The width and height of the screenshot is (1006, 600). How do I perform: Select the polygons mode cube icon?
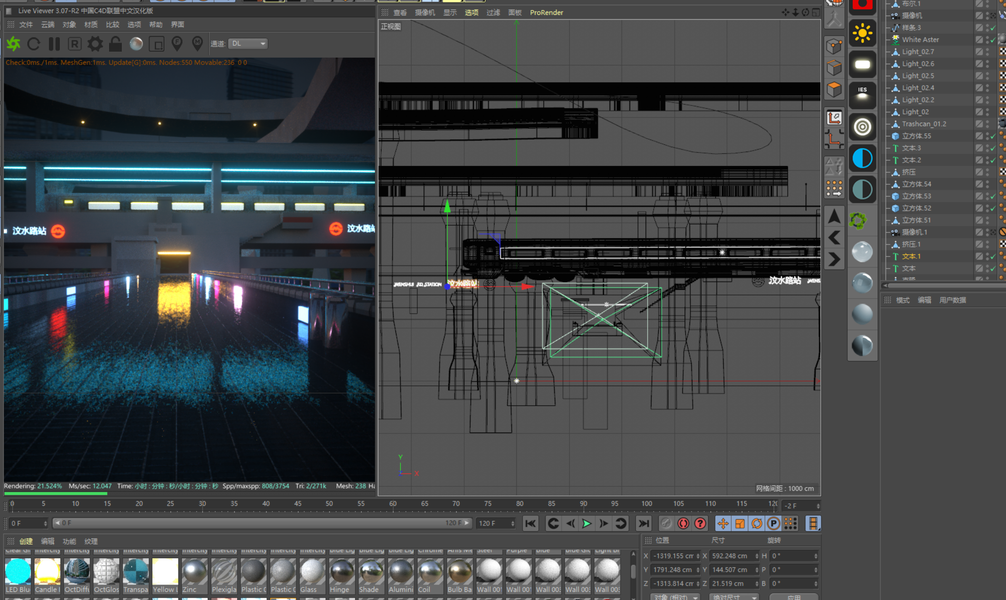[834, 89]
